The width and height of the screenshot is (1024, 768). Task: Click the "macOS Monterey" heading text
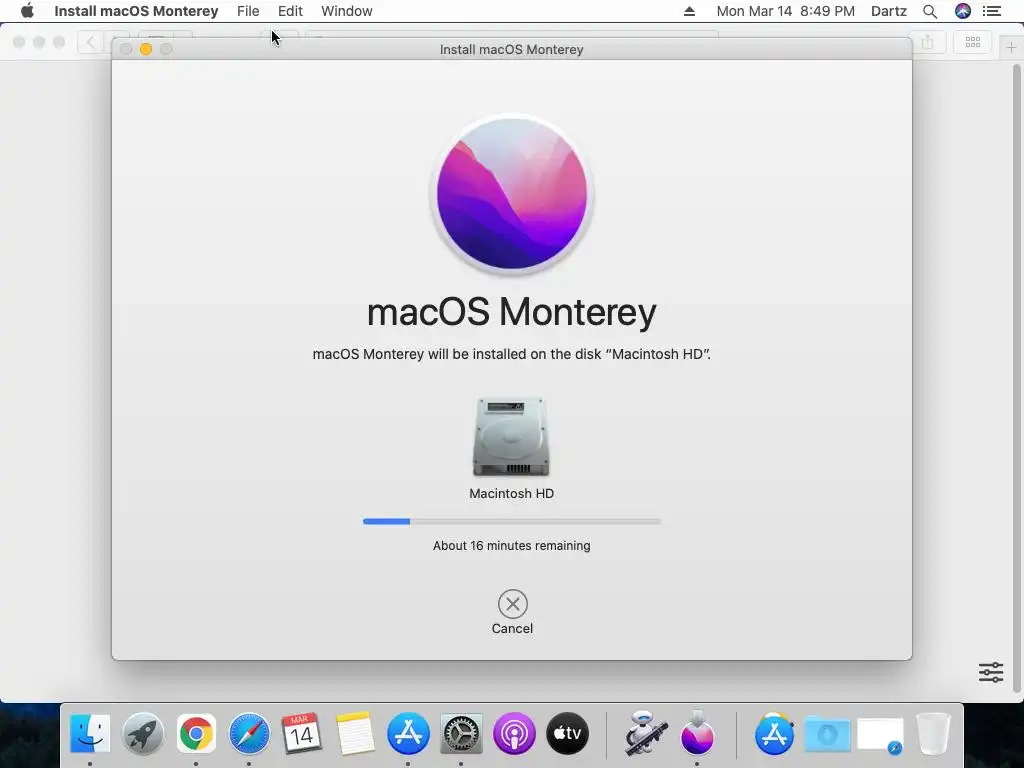[x=511, y=312]
